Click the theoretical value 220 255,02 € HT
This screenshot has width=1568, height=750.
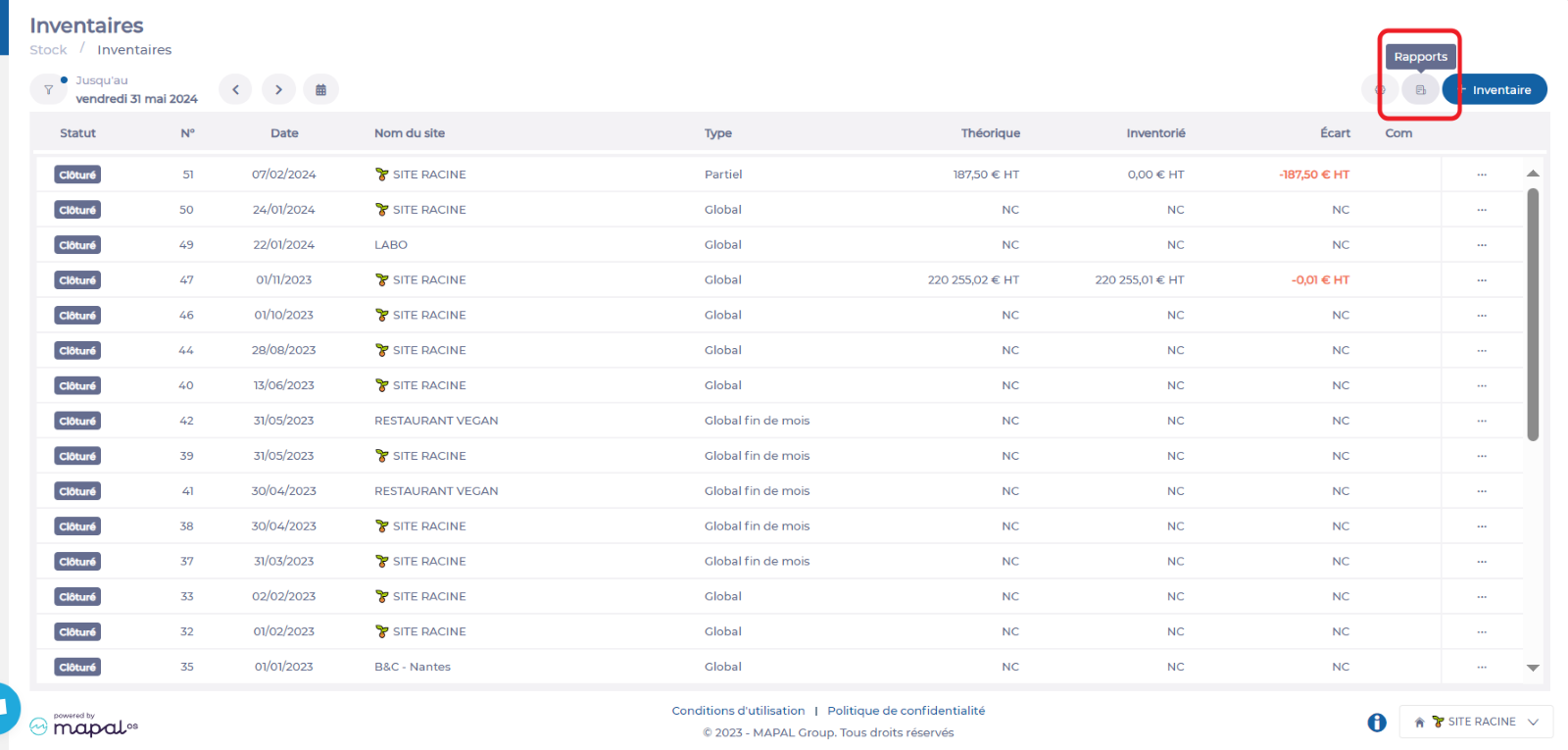973,280
